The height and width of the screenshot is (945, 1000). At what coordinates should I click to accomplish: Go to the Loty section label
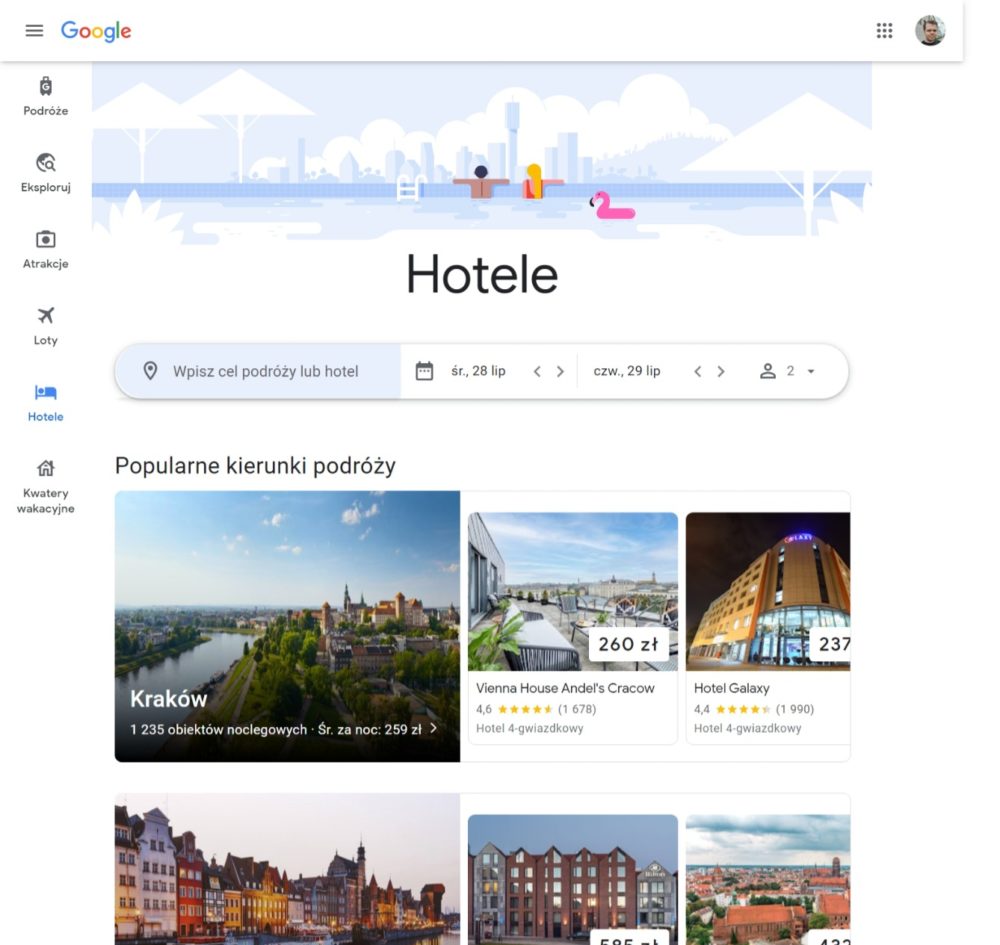point(46,341)
